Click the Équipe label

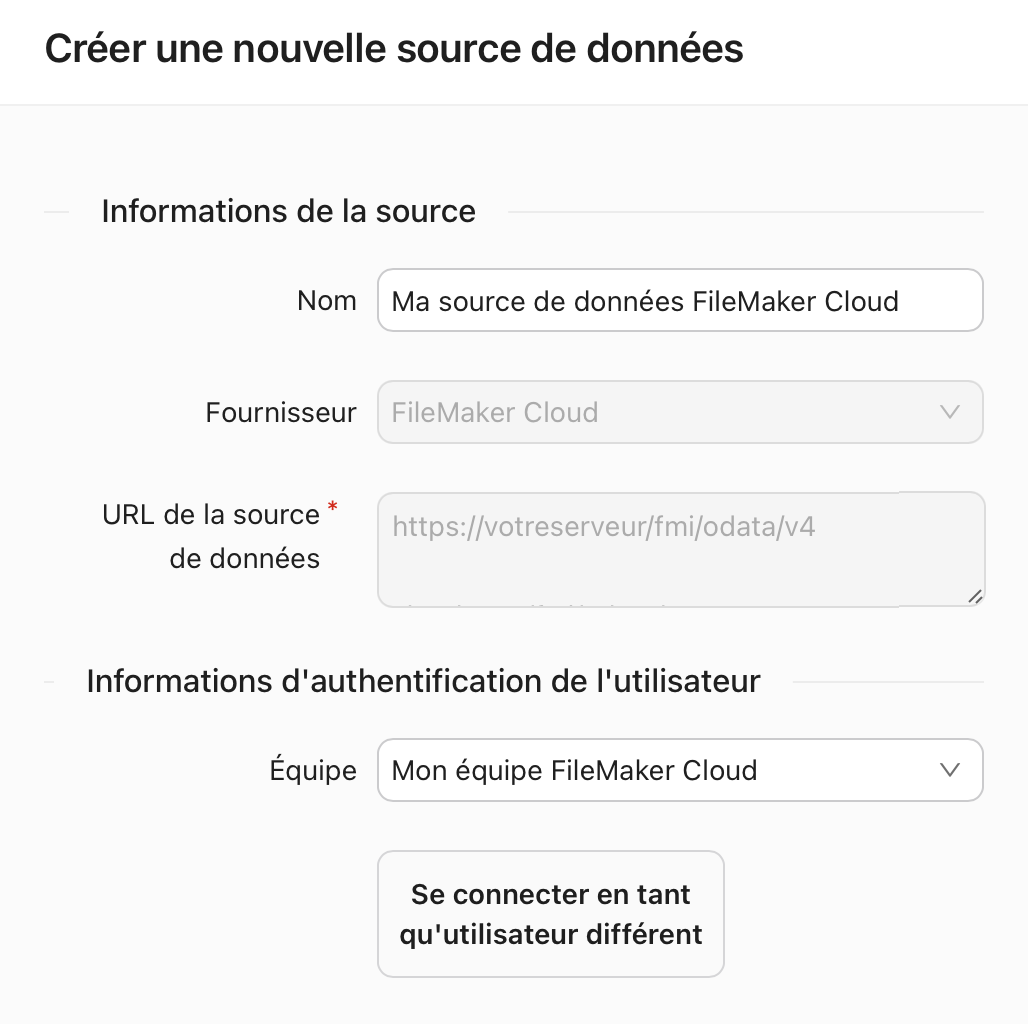click(x=314, y=770)
